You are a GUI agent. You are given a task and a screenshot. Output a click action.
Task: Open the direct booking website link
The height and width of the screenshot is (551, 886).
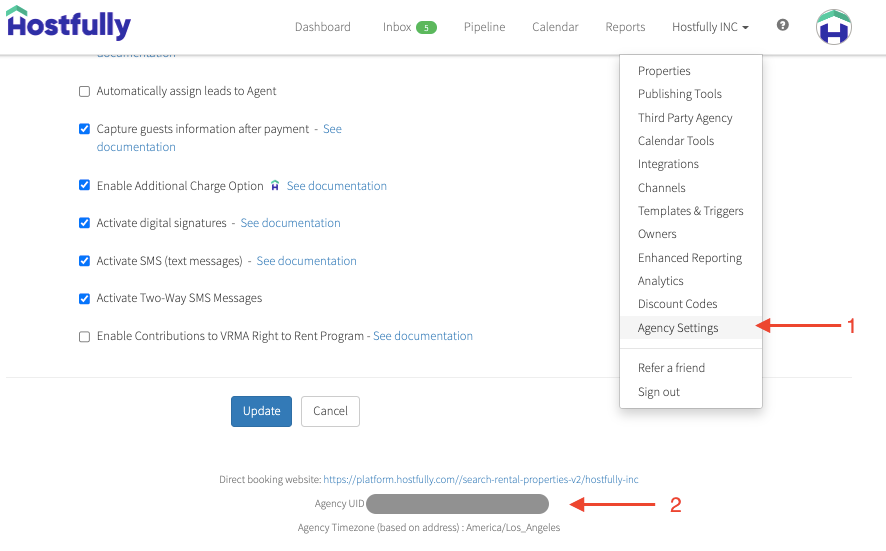[x=480, y=480]
